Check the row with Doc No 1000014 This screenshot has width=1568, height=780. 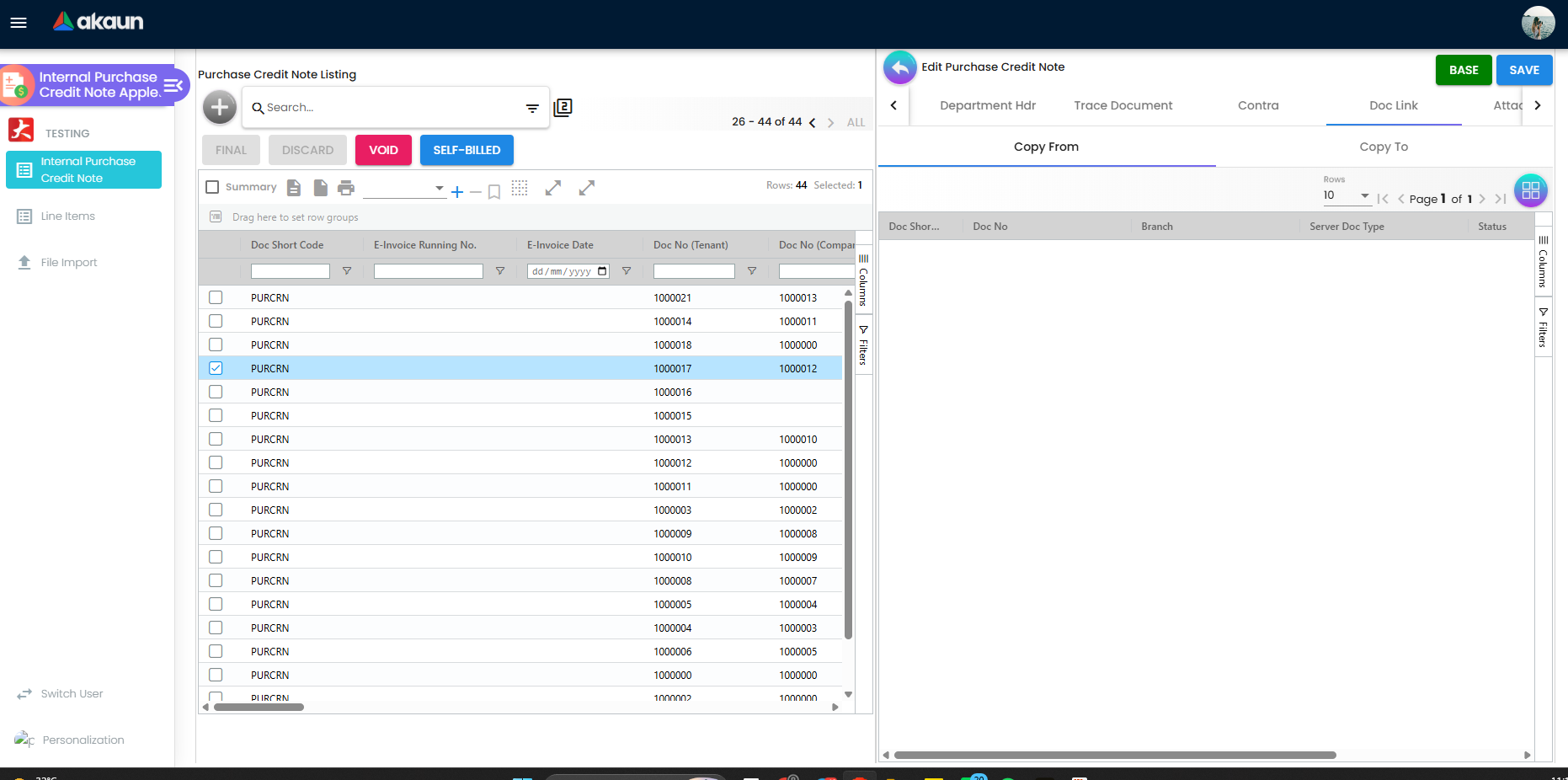[x=216, y=321]
